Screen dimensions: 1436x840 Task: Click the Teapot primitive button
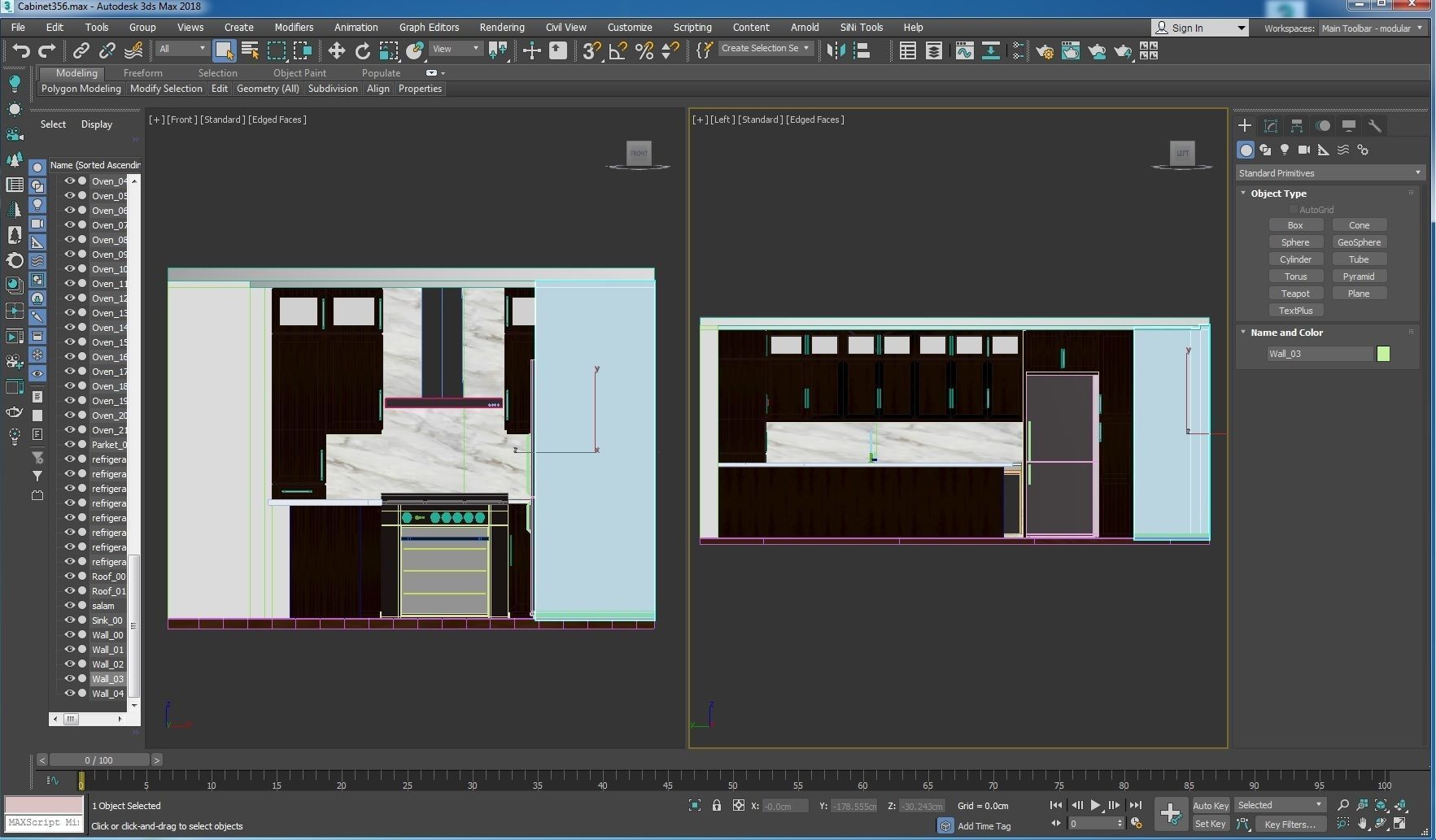tap(1295, 294)
